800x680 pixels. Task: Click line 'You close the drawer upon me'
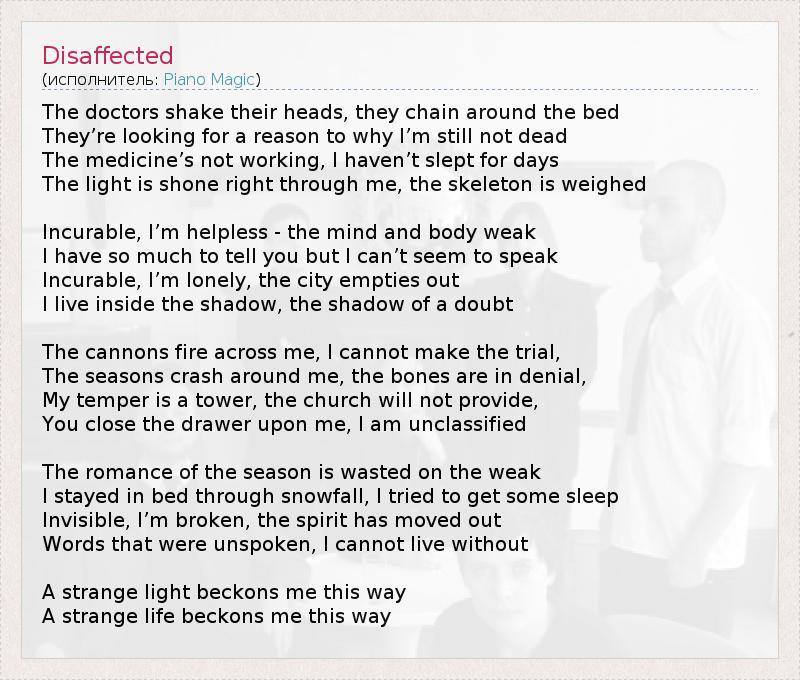[284, 424]
